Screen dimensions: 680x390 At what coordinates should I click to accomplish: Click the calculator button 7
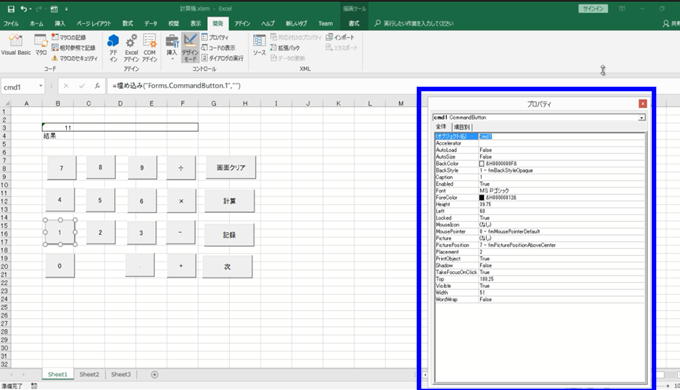pyautogui.click(x=61, y=168)
